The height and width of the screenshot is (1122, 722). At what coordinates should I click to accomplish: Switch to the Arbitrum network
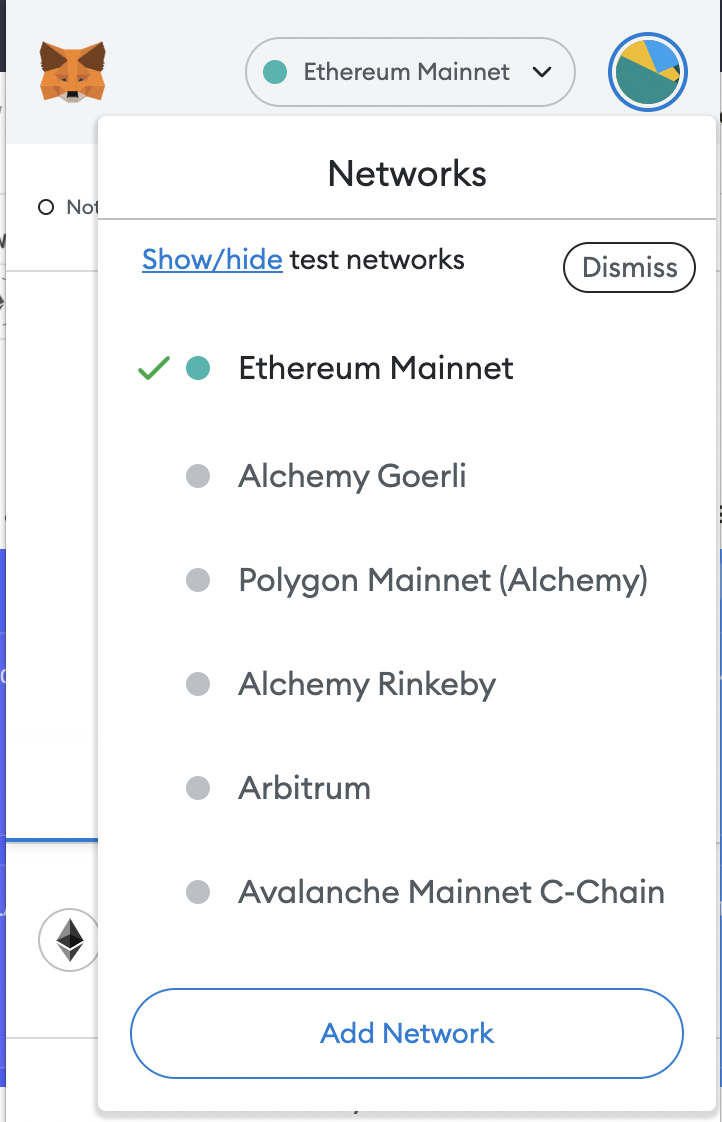coord(304,788)
